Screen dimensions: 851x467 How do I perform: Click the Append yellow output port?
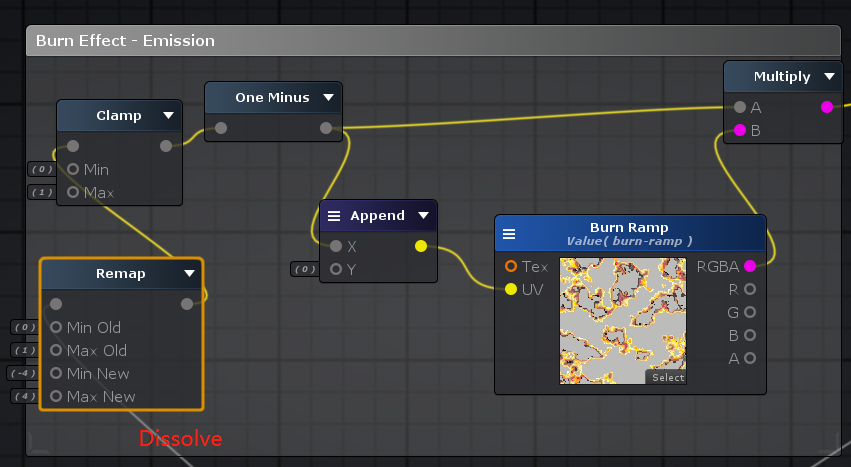point(421,246)
